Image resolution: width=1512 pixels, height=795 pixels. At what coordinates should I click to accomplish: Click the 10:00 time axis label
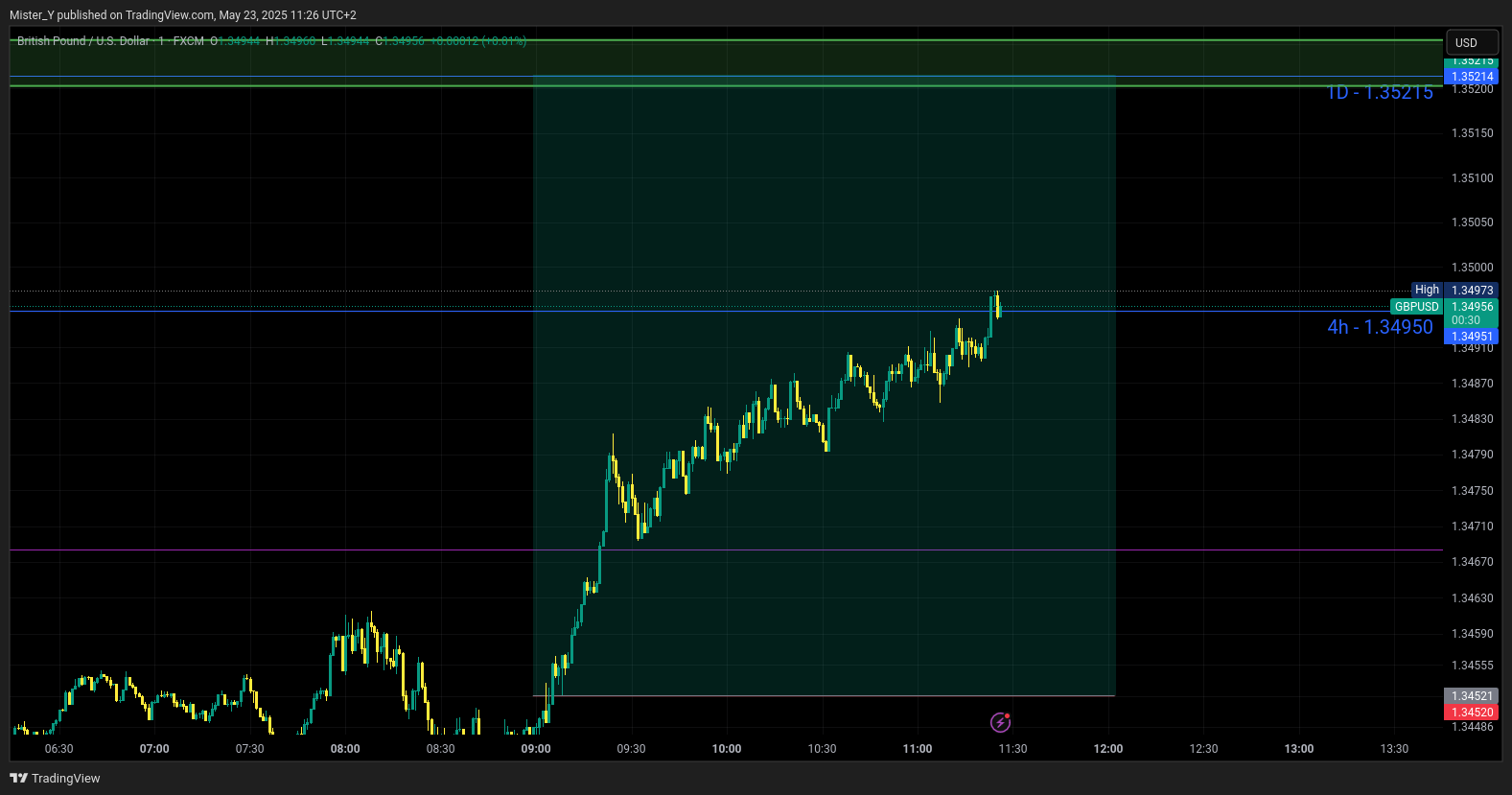(727, 749)
